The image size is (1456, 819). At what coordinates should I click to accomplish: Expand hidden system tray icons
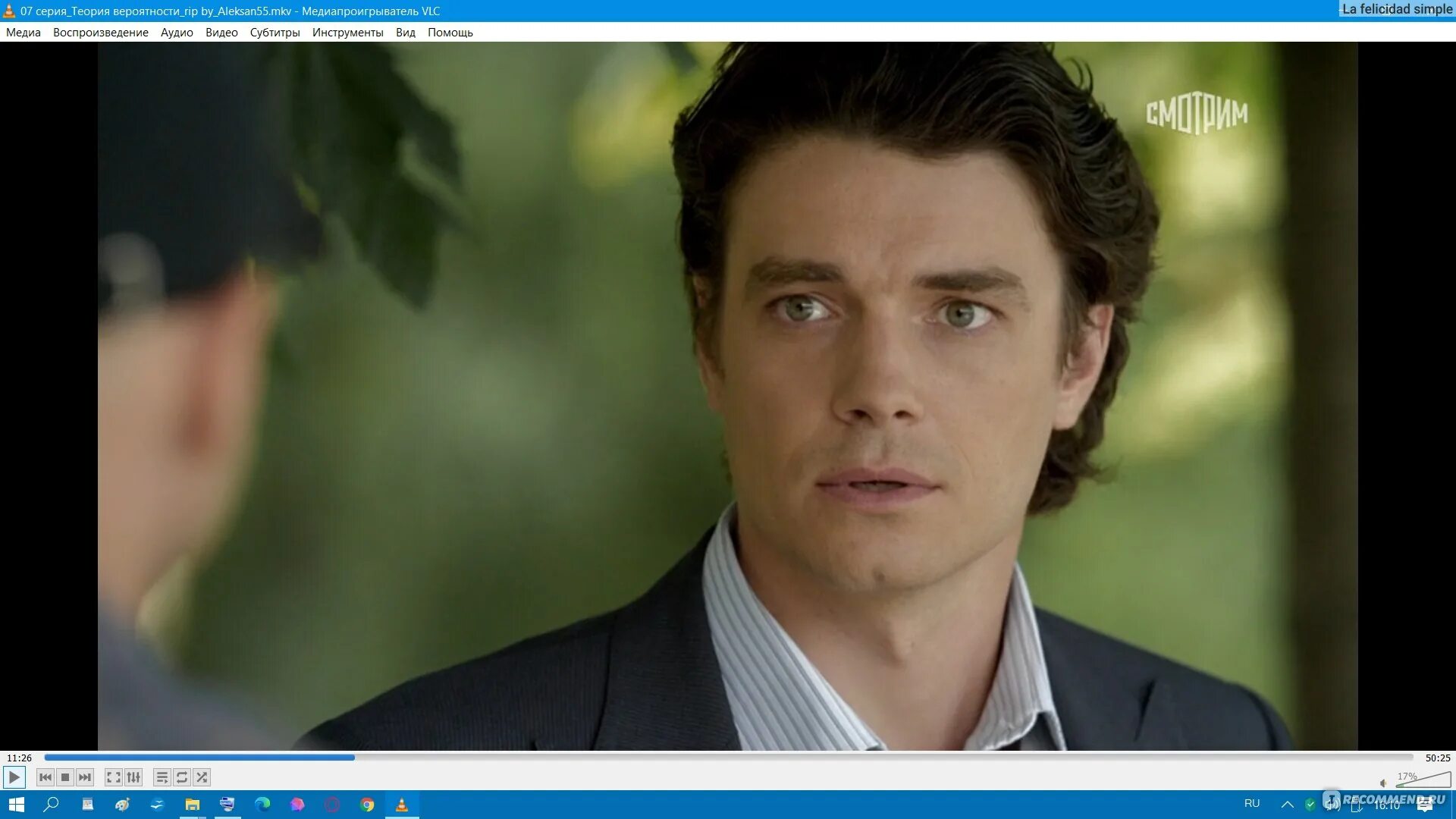1288,805
